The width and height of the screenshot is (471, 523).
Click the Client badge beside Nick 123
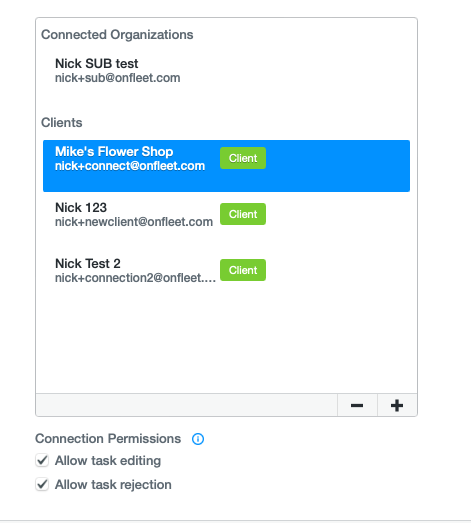click(243, 214)
